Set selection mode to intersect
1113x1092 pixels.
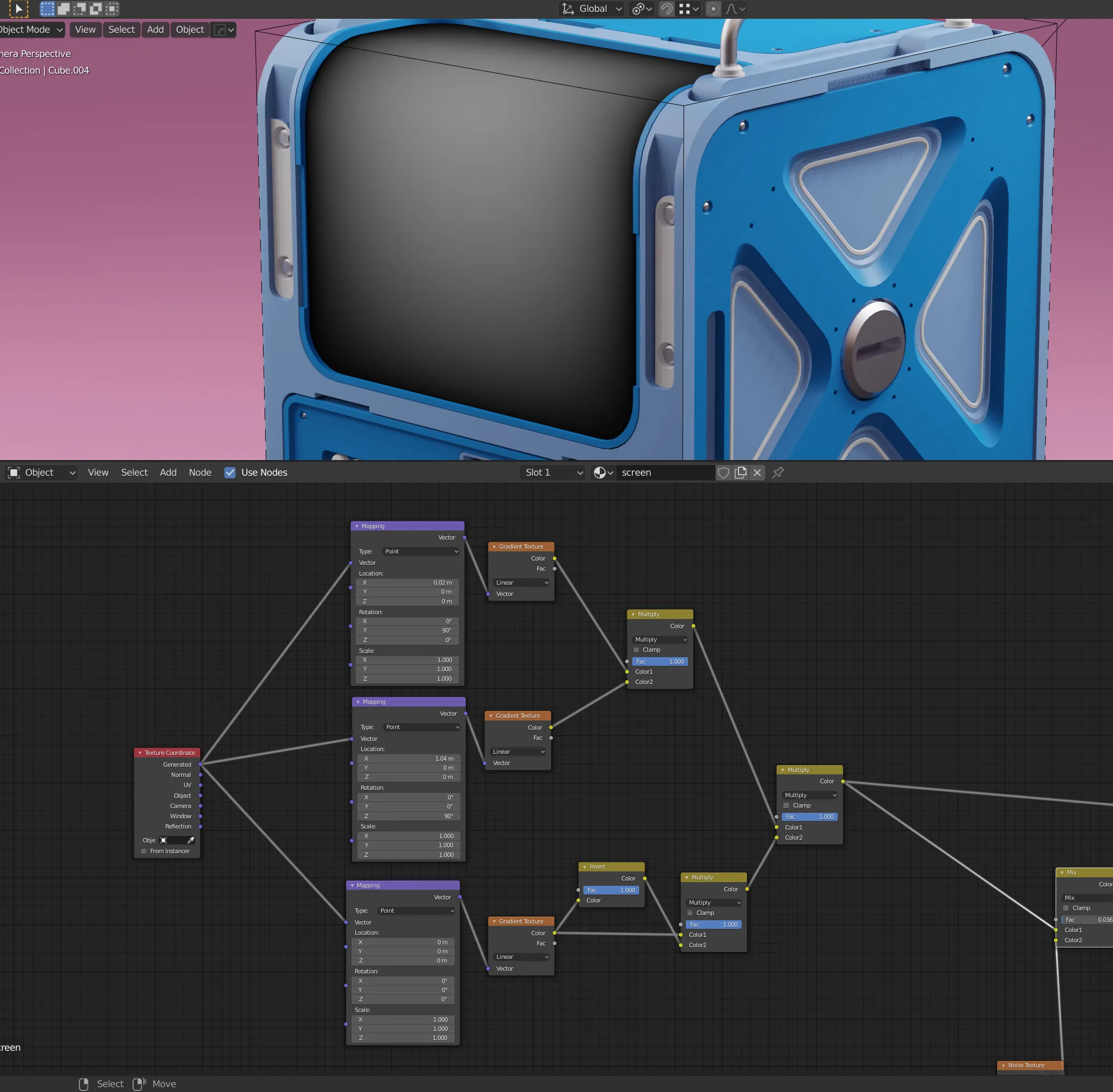tap(112, 9)
